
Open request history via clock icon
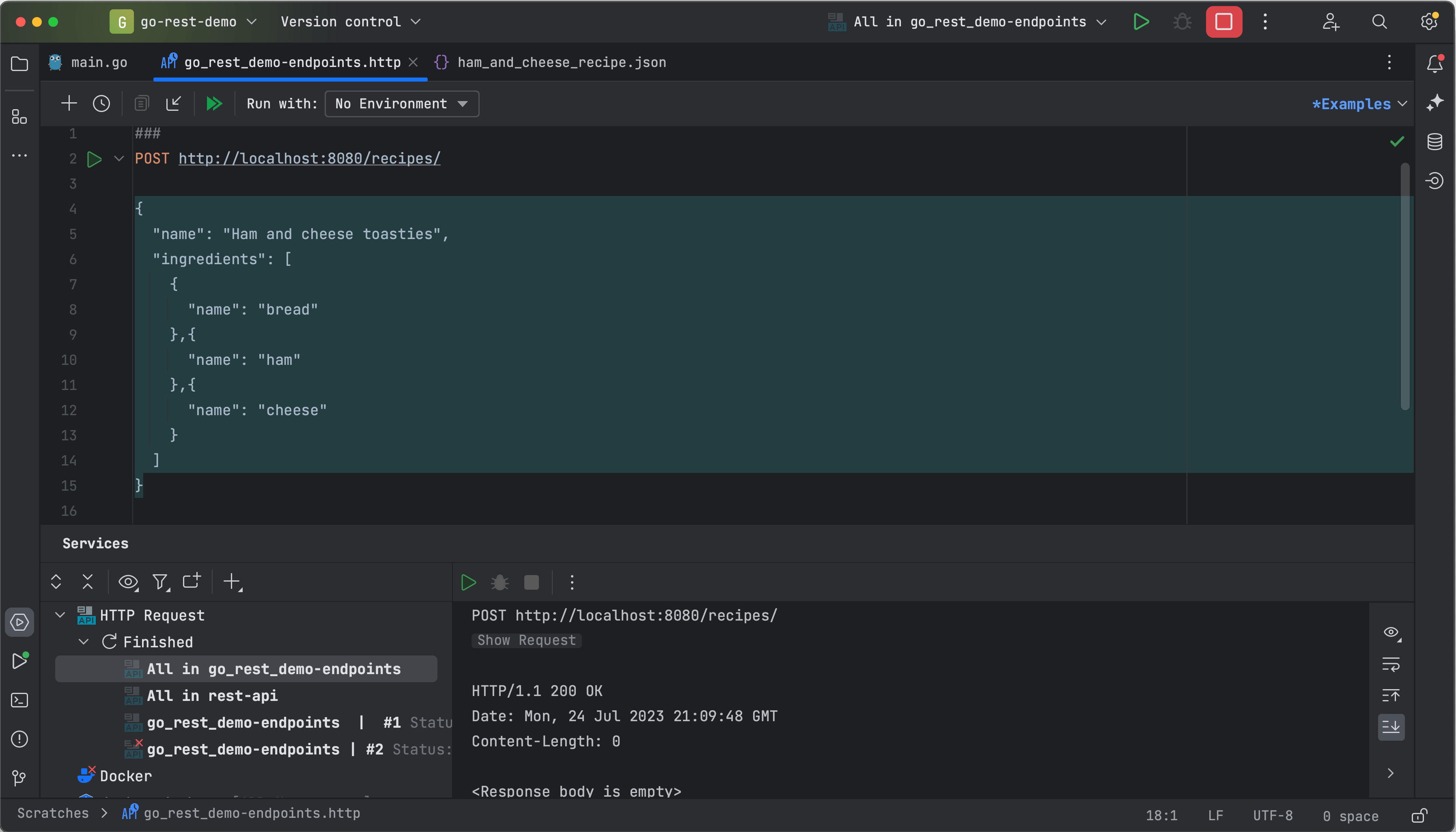click(101, 103)
